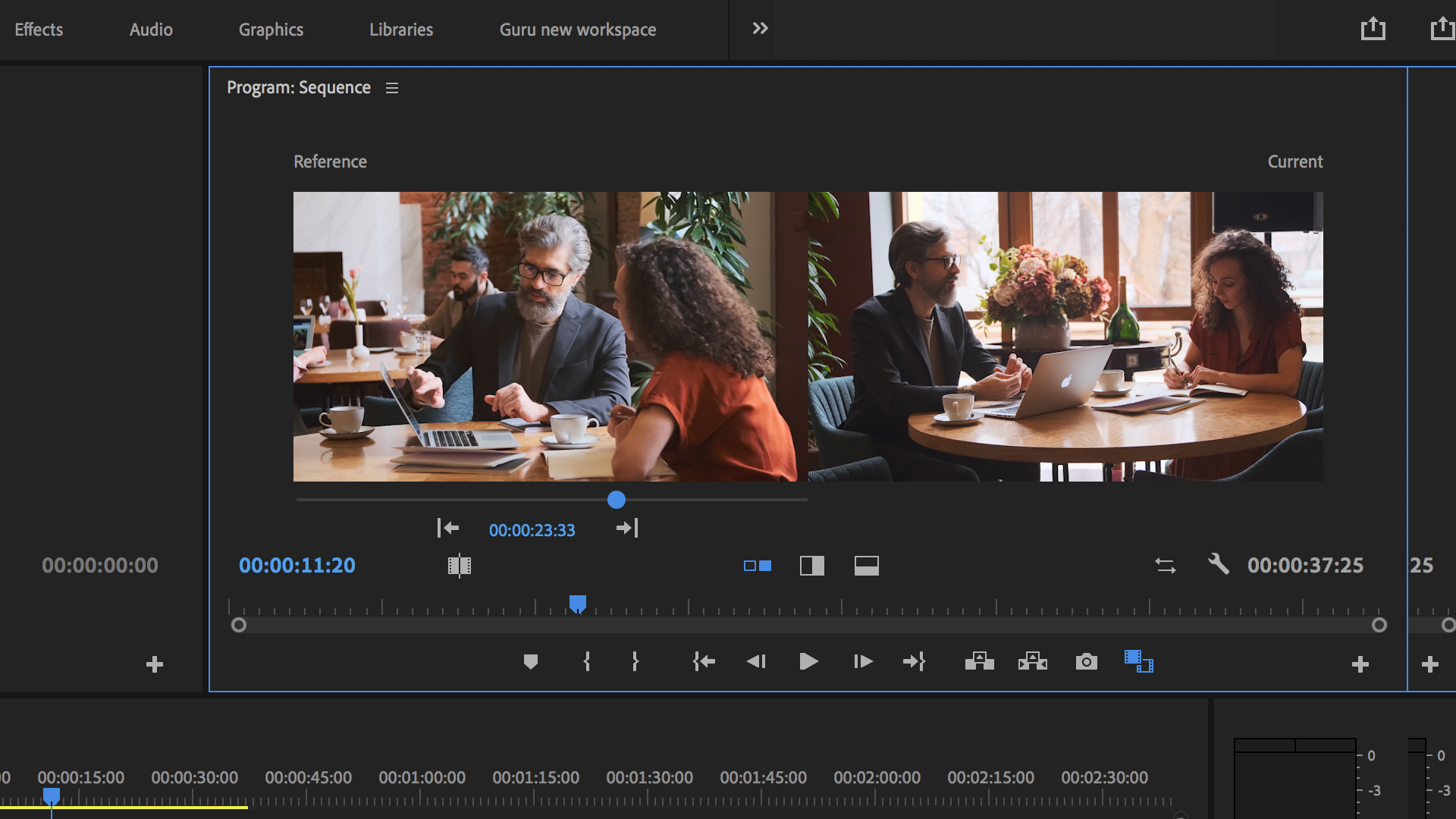Select horizontal split comparison view
The image size is (1456, 819).
[867, 566]
